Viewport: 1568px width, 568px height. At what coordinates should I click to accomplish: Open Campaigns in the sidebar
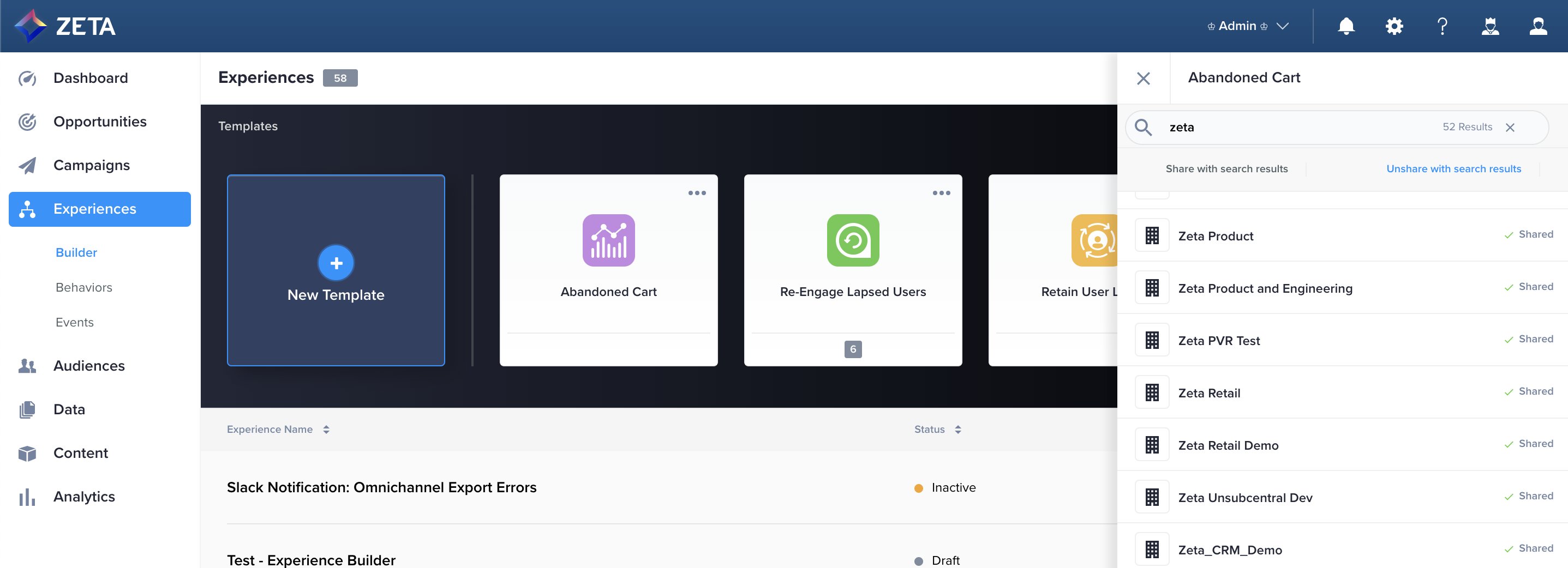91,165
